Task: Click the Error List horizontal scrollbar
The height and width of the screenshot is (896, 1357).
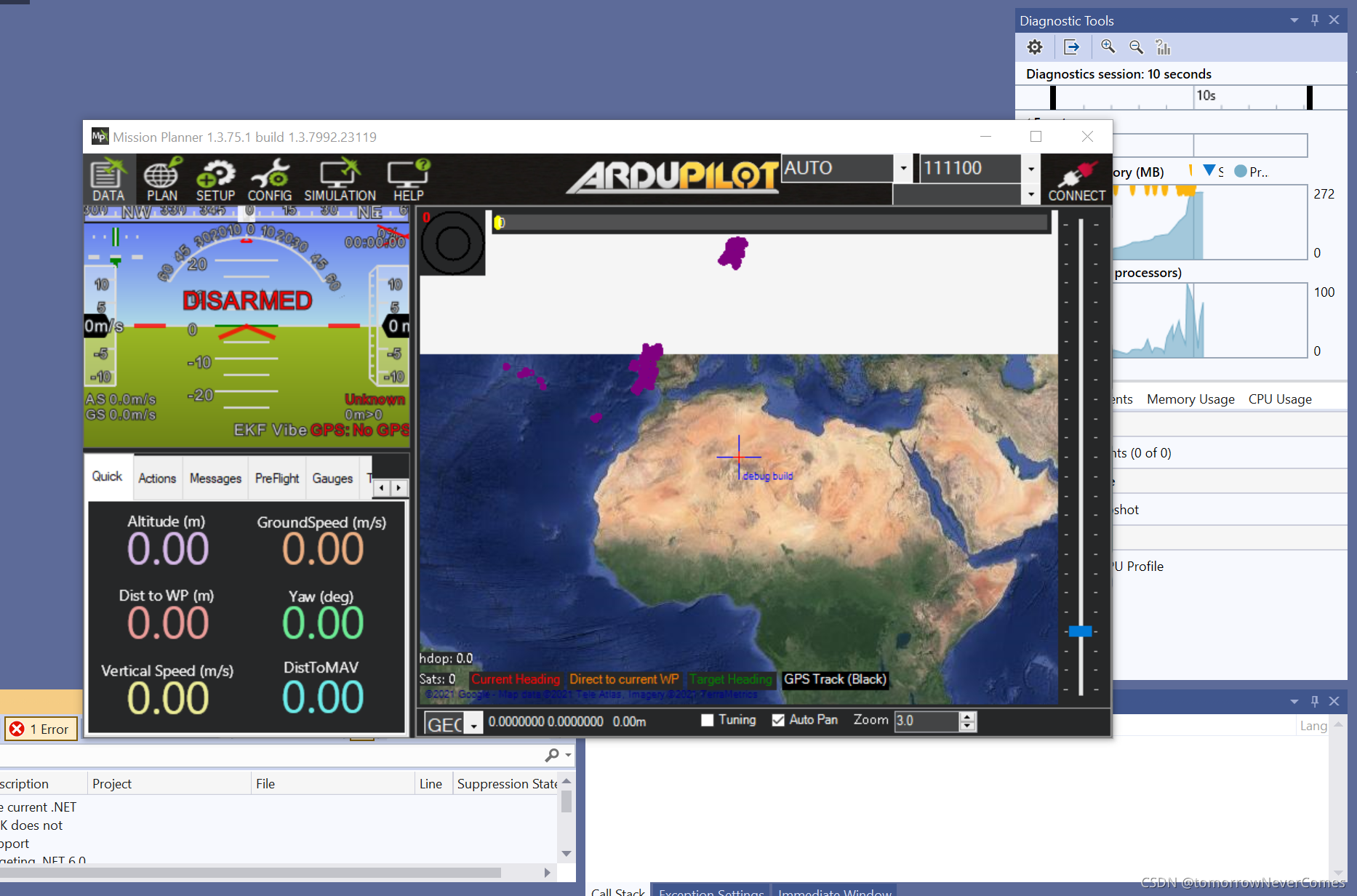Action: (x=251, y=872)
